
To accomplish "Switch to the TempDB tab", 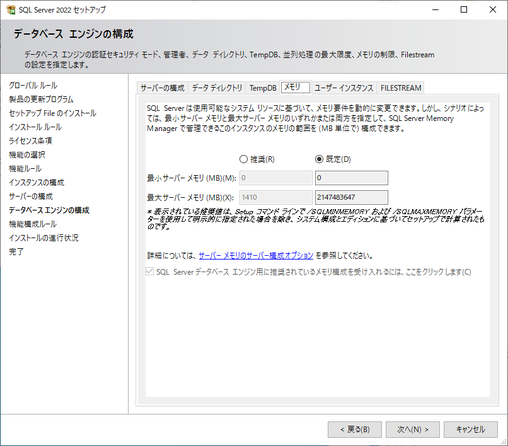I will coord(263,88).
